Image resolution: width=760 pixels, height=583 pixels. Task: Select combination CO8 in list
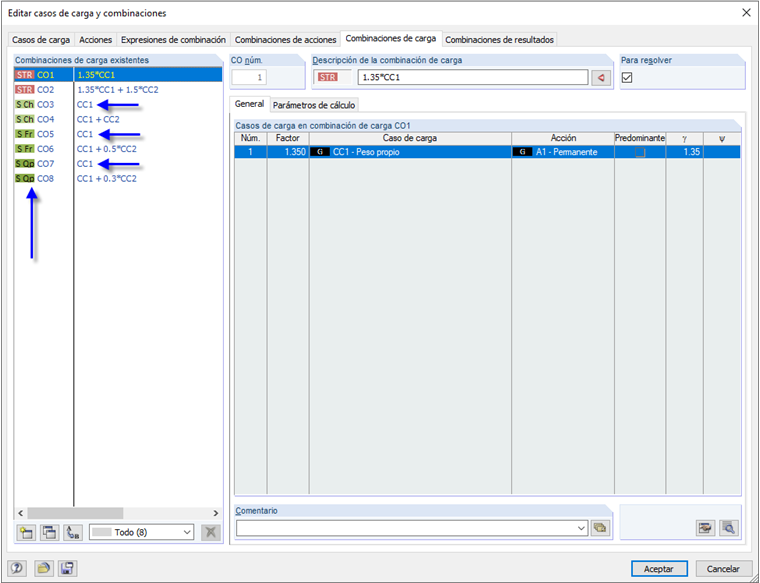coord(118,178)
